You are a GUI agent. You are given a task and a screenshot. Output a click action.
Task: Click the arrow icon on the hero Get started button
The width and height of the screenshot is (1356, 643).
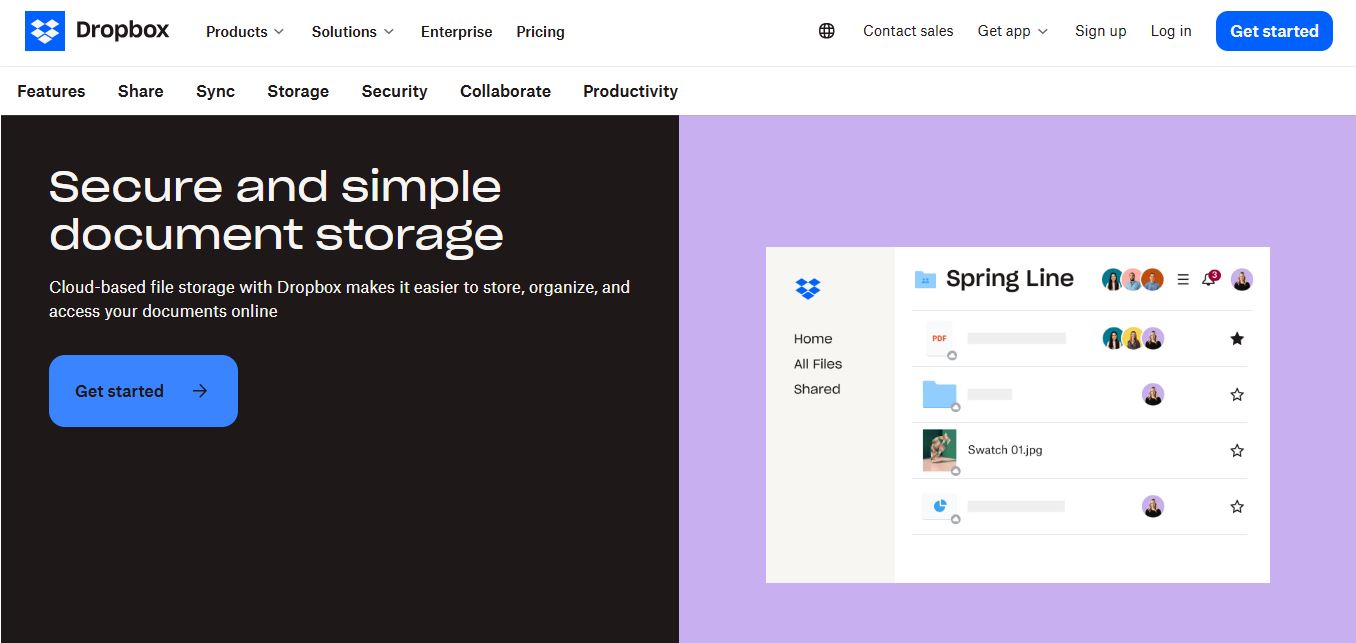point(200,391)
